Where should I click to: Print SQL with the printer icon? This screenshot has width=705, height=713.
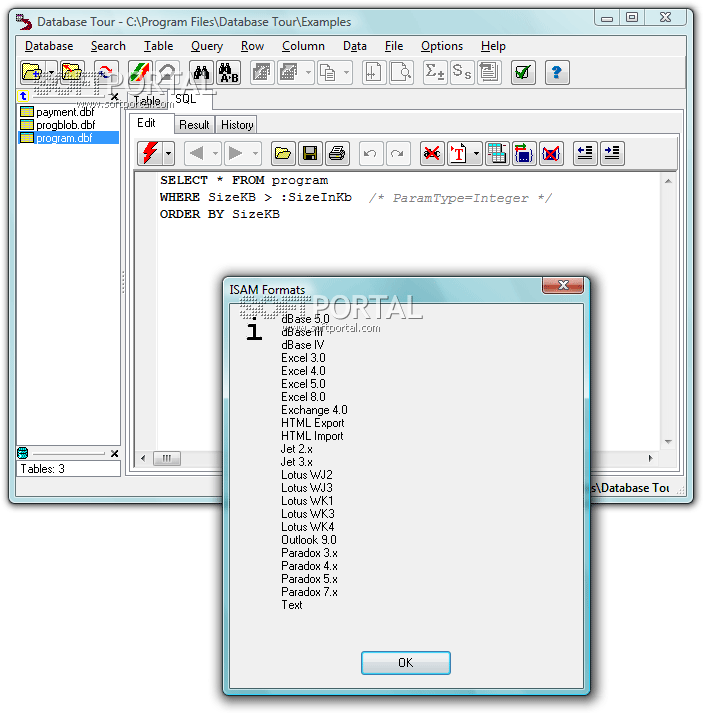point(337,153)
